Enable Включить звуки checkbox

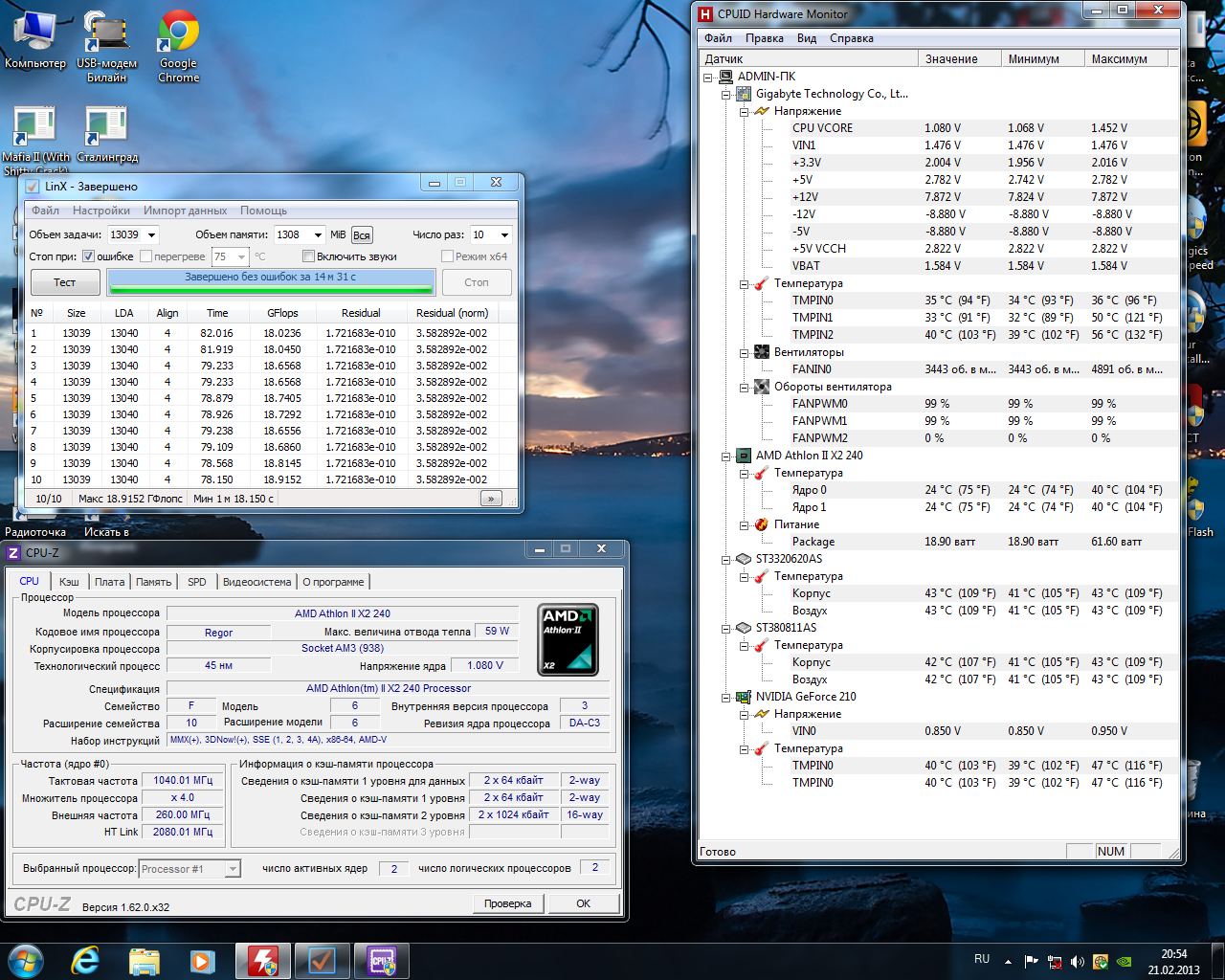tap(308, 256)
